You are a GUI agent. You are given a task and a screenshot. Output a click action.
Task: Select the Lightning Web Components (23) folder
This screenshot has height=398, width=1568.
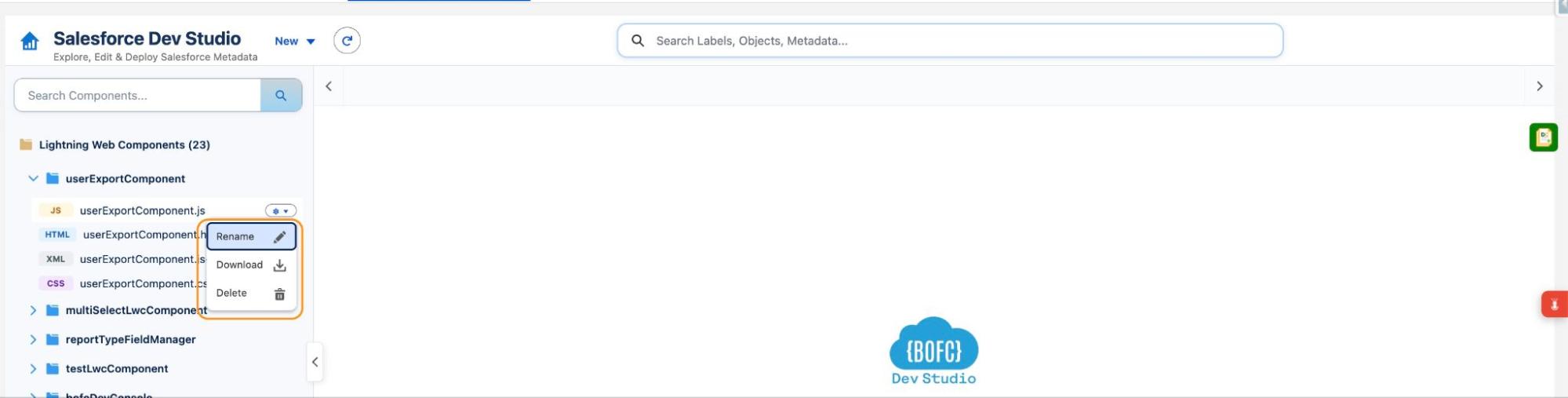coord(124,144)
